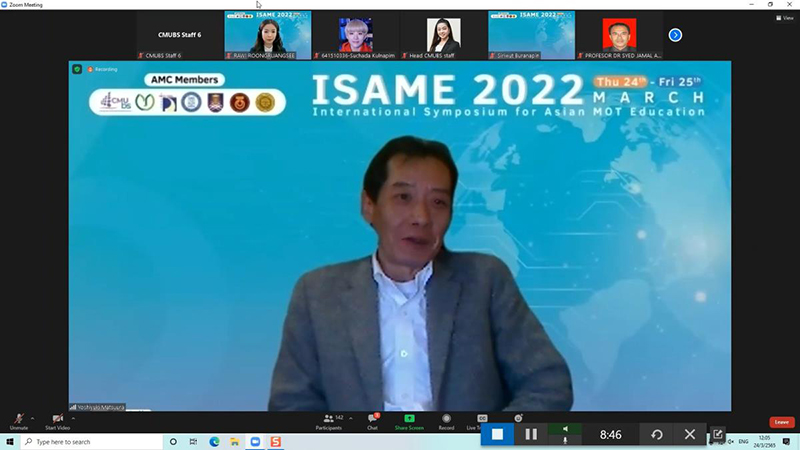Click the Record button in Zoom
Image resolution: width=800 pixels, height=450 pixels.
tap(446, 421)
